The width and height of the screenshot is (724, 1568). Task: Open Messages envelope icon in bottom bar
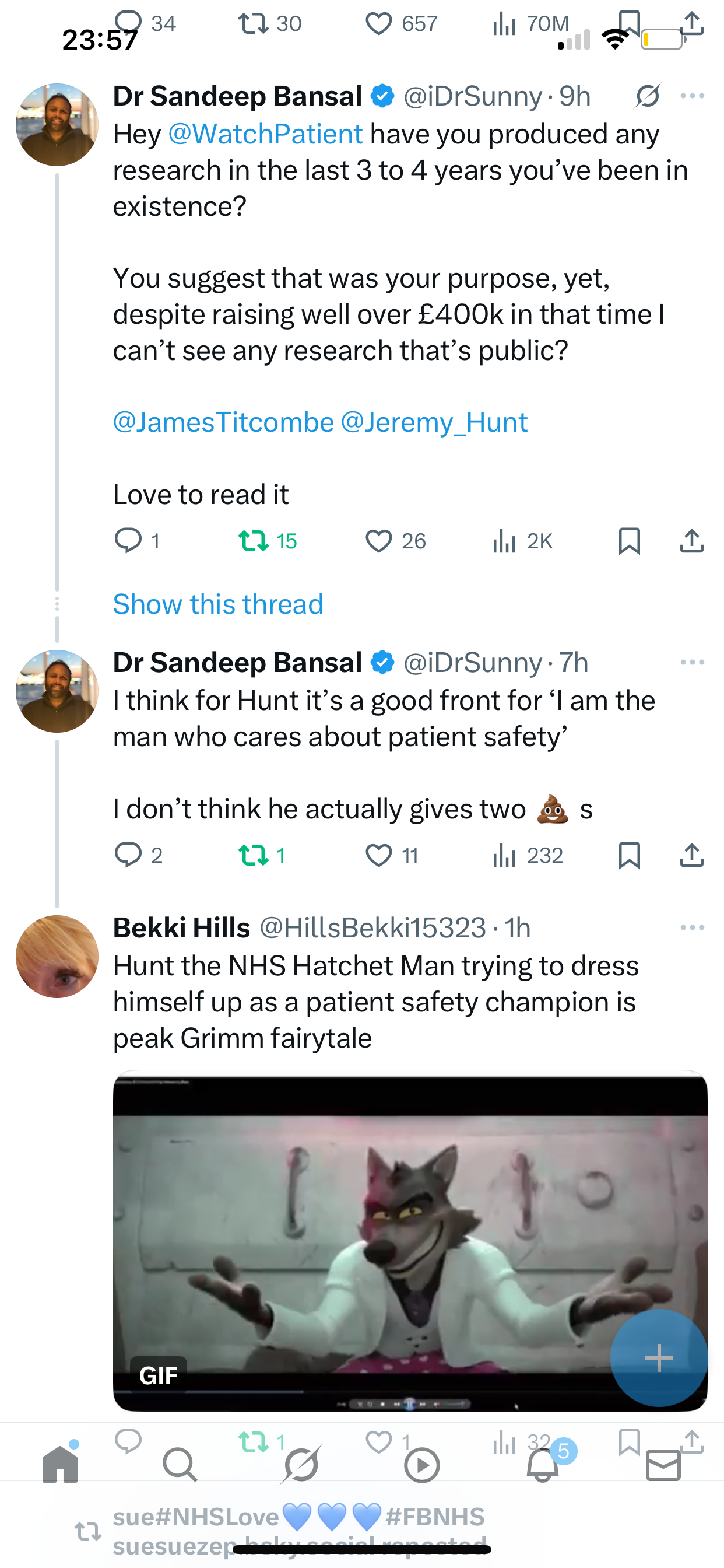tap(663, 1465)
